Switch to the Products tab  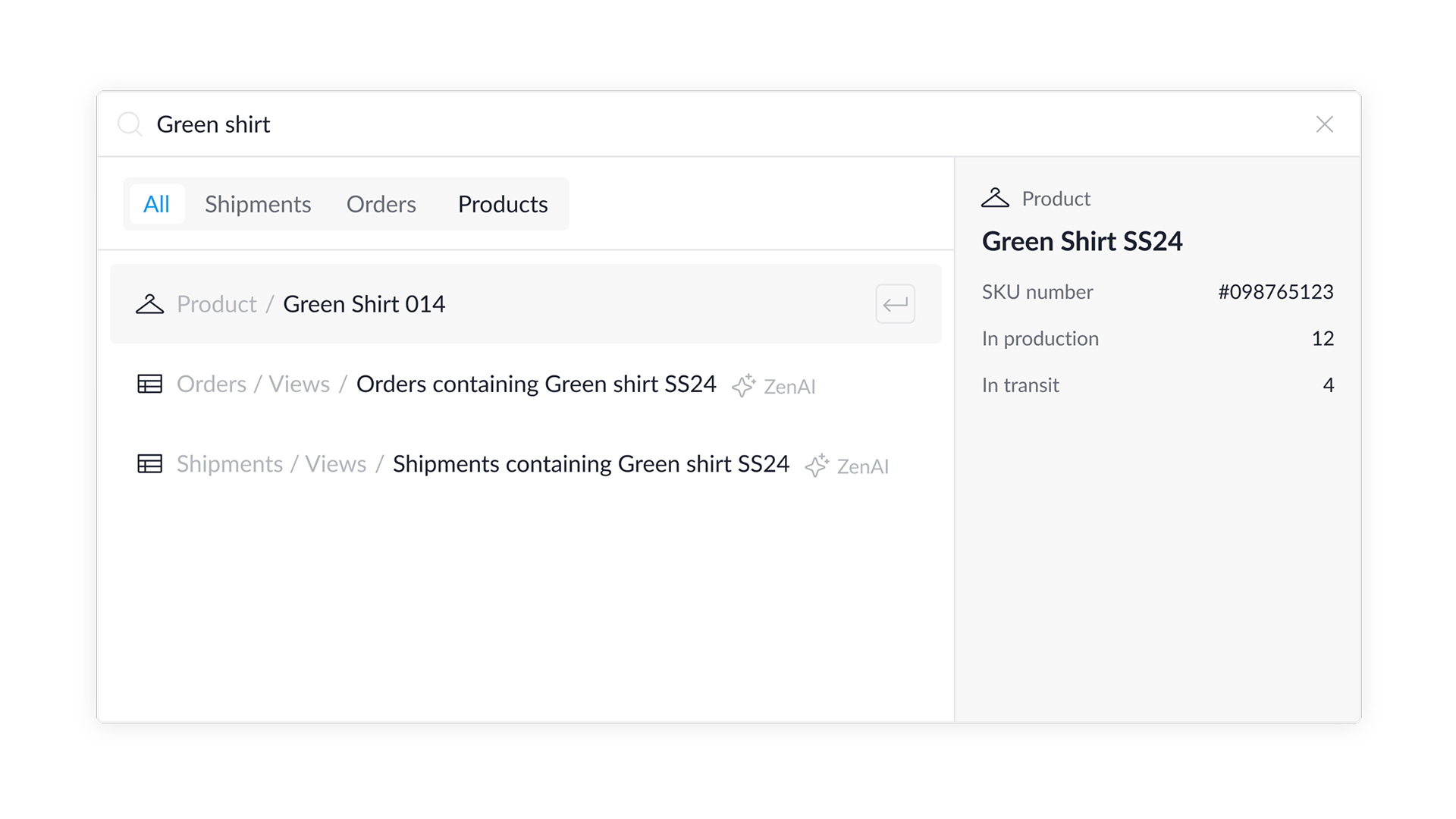click(503, 204)
